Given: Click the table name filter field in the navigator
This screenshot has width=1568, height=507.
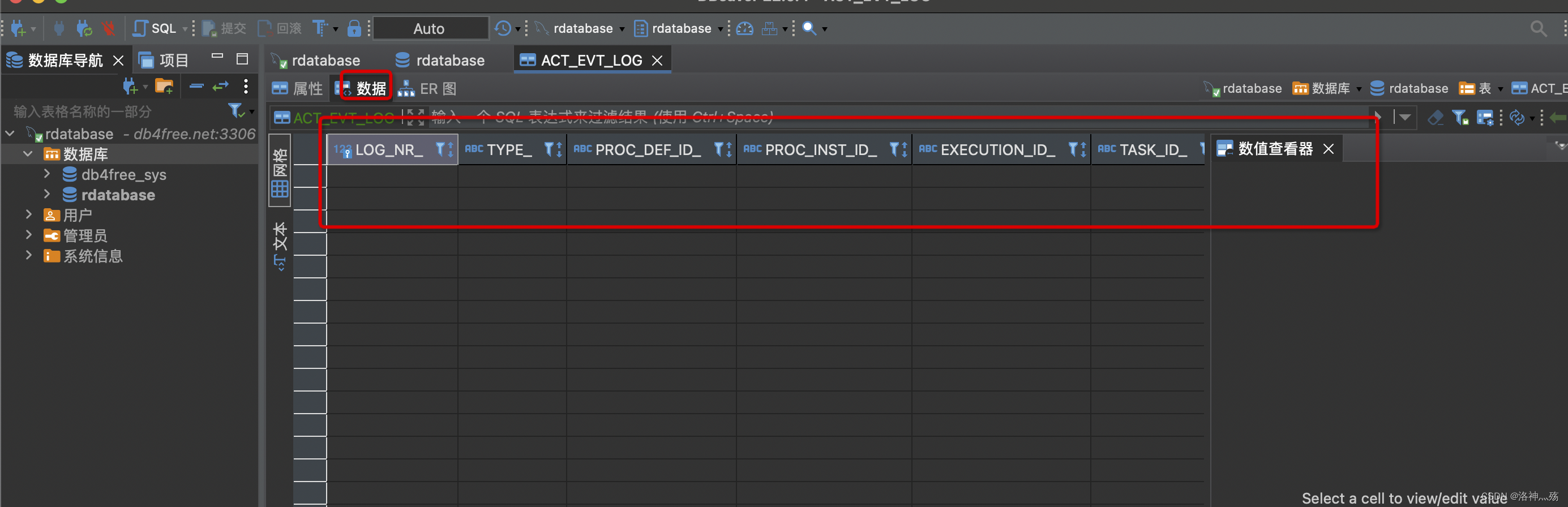Looking at the screenshot, I should point(115,111).
